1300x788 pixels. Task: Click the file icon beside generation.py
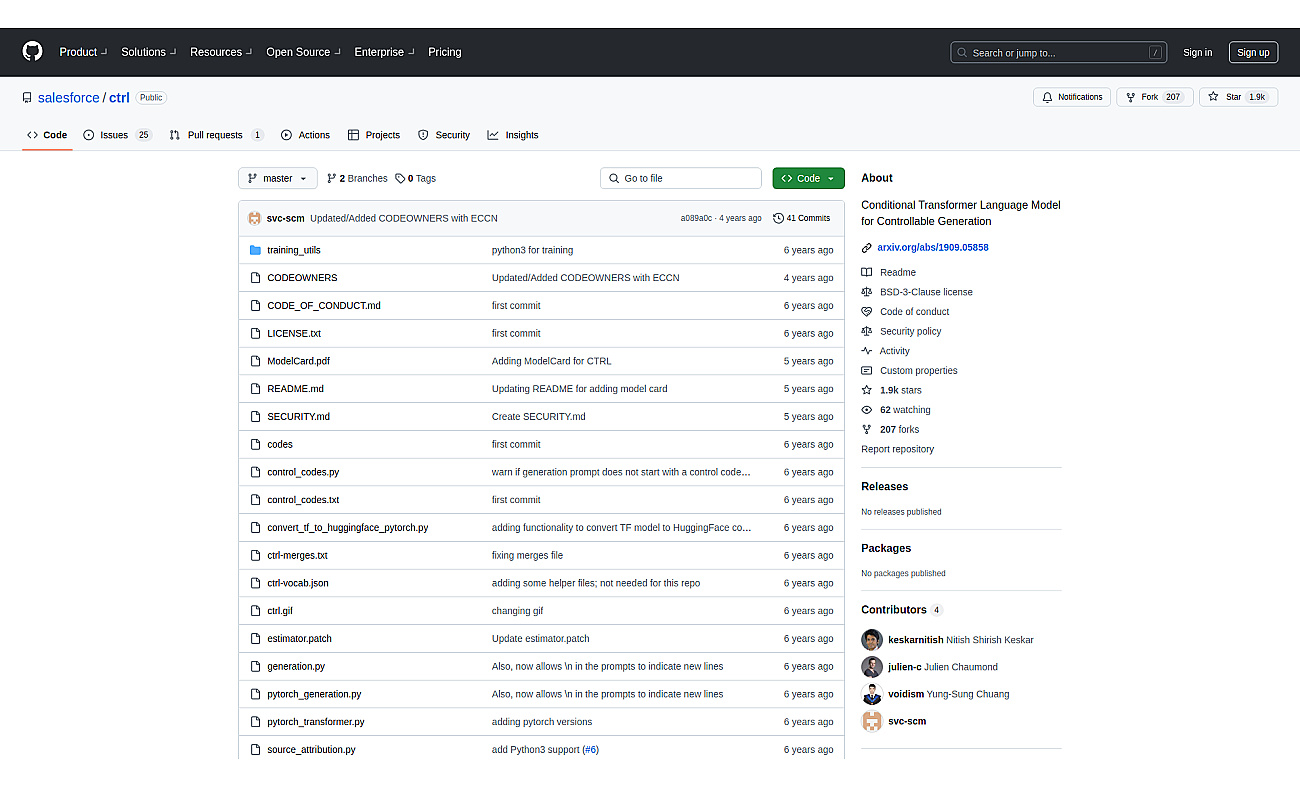255,666
